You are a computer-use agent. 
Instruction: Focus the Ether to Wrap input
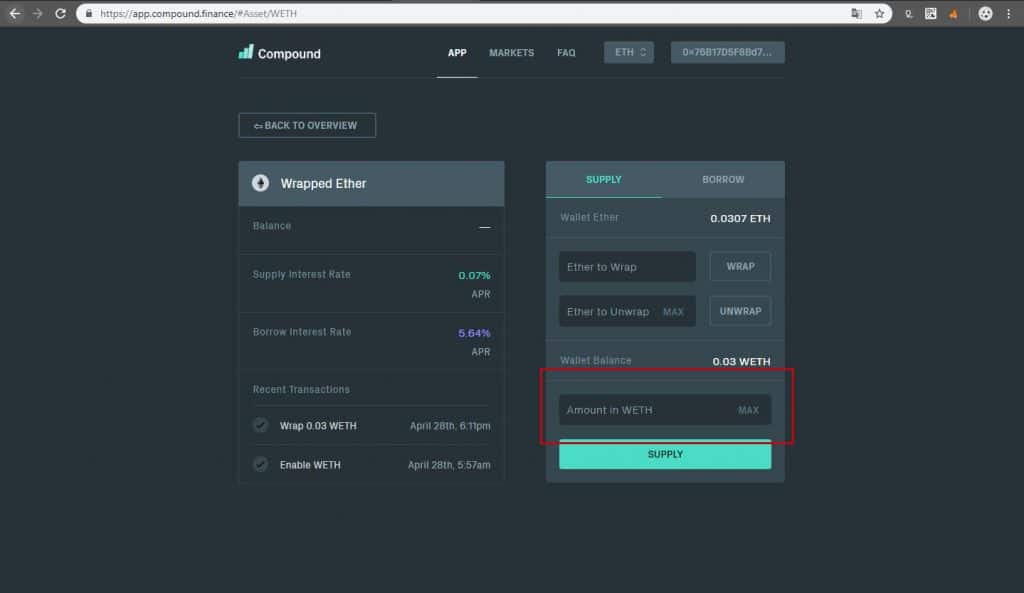(x=627, y=266)
